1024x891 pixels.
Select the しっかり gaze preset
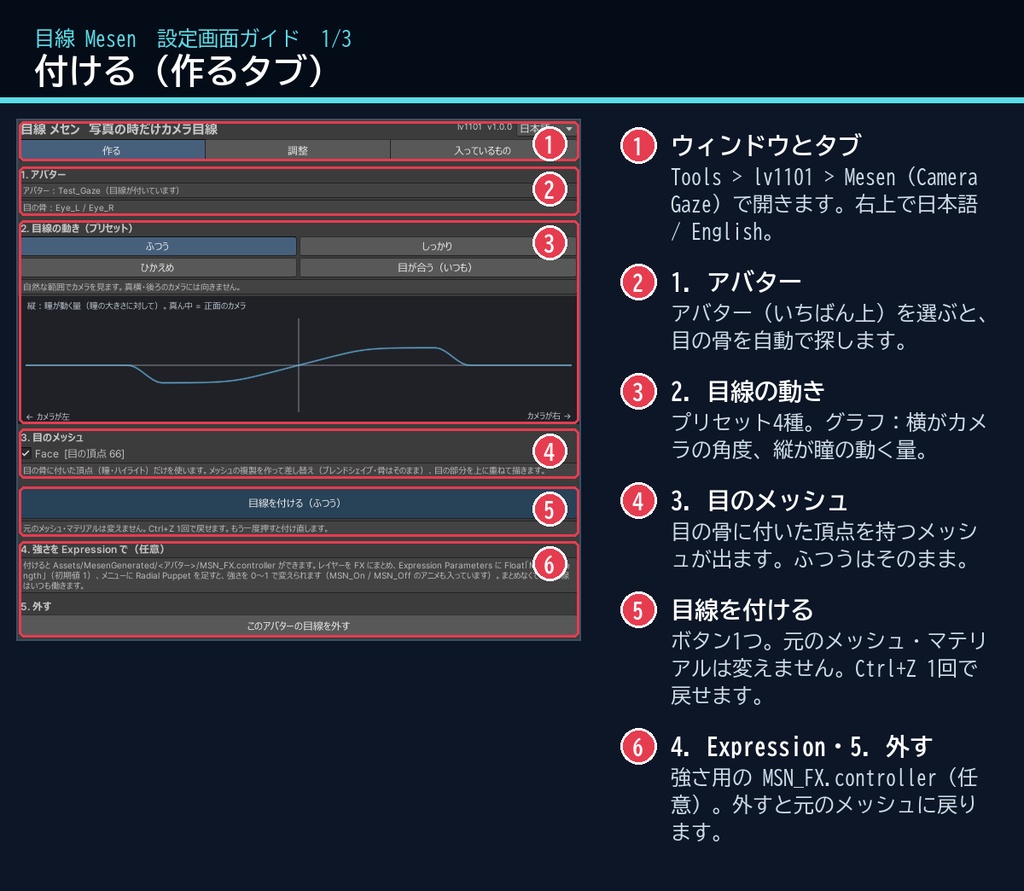(x=437, y=246)
